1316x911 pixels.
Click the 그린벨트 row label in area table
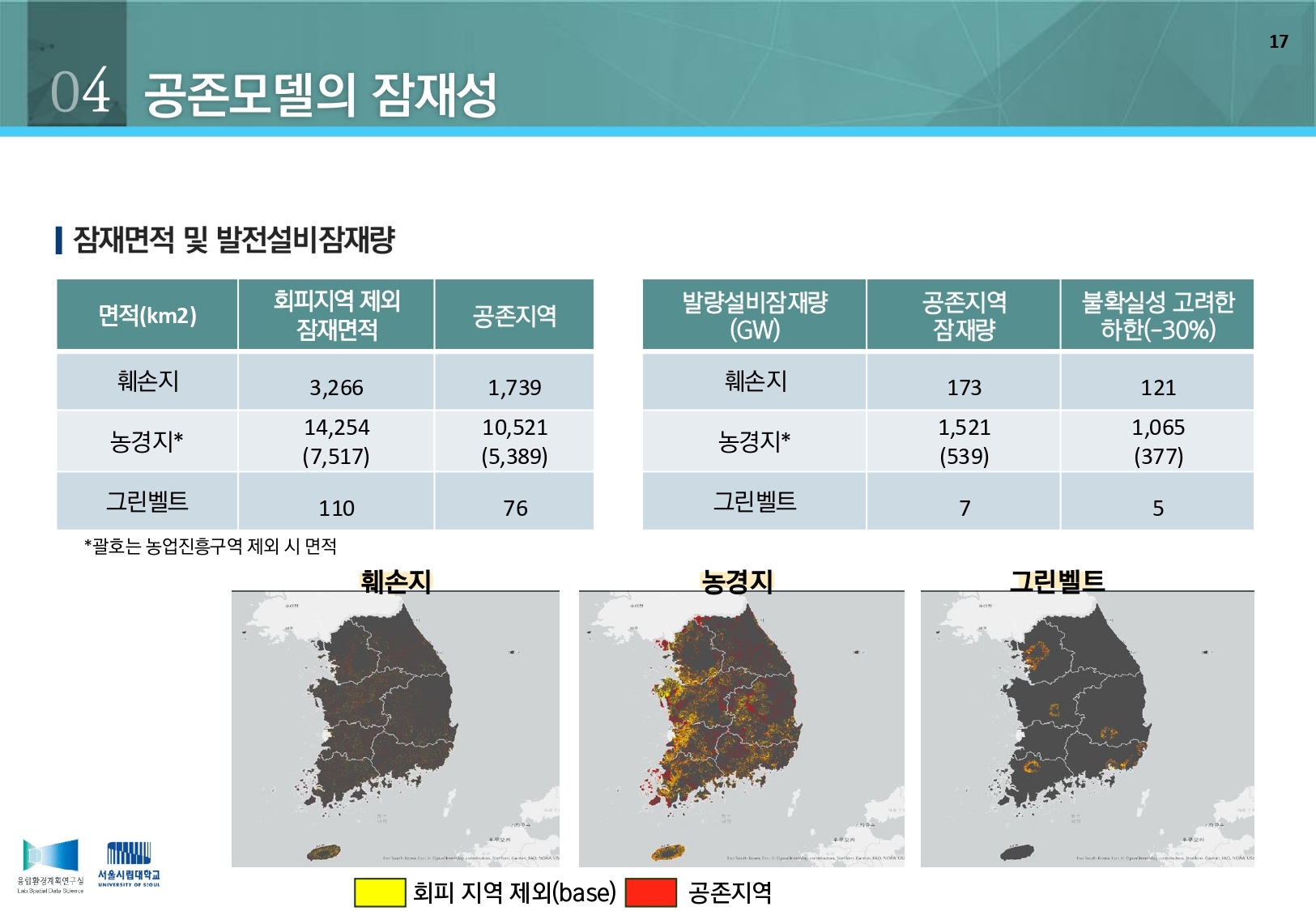[147, 501]
